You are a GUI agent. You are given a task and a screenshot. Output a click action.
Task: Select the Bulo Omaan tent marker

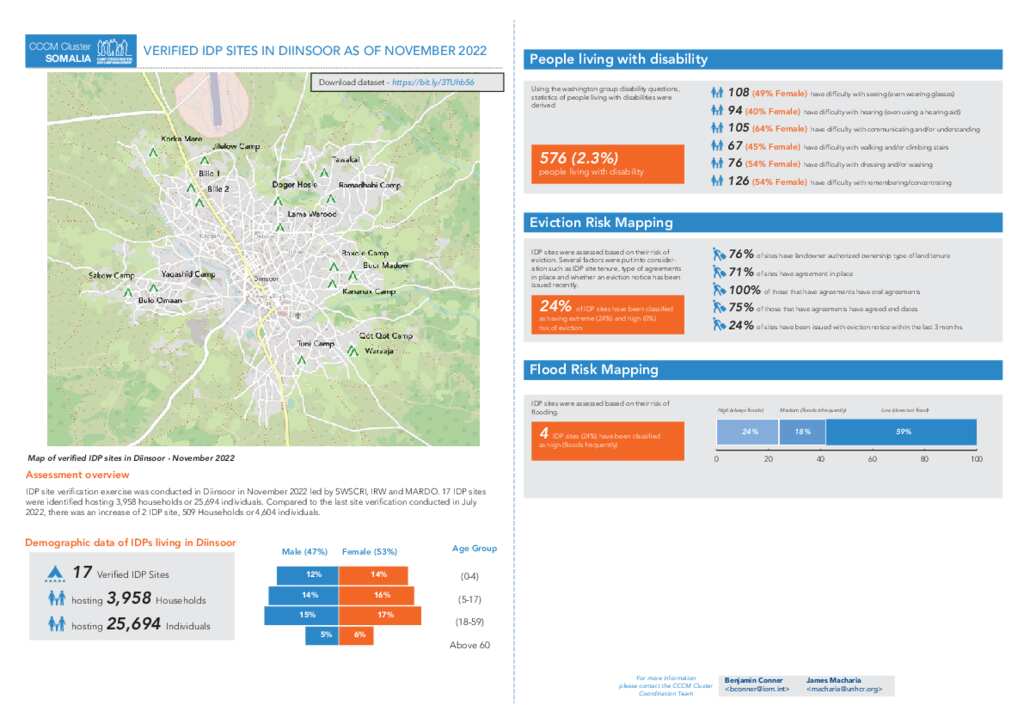click(153, 288)
